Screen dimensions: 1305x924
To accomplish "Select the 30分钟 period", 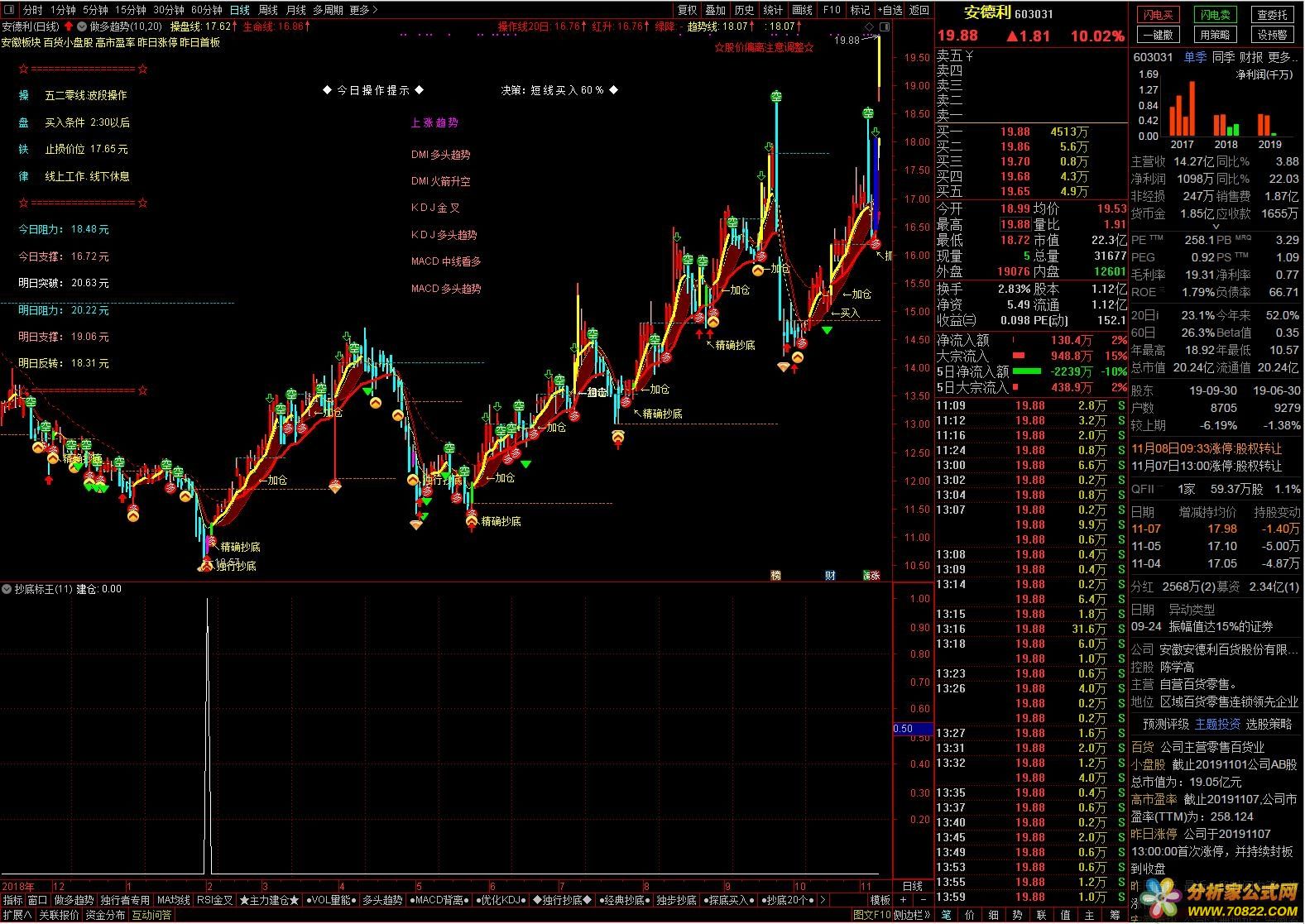I will coord(168,10).
